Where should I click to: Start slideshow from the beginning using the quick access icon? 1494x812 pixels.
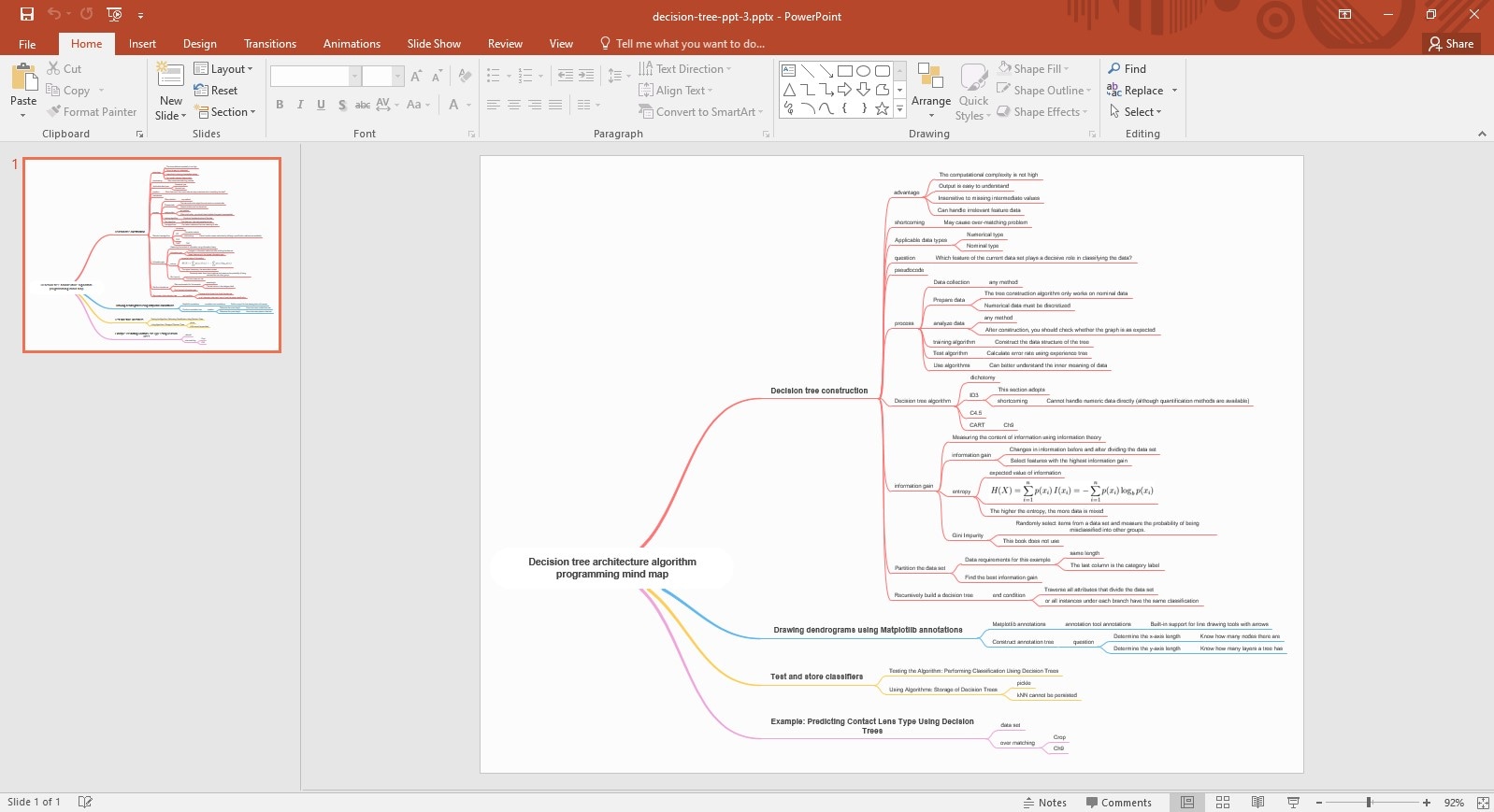point(114,14)
